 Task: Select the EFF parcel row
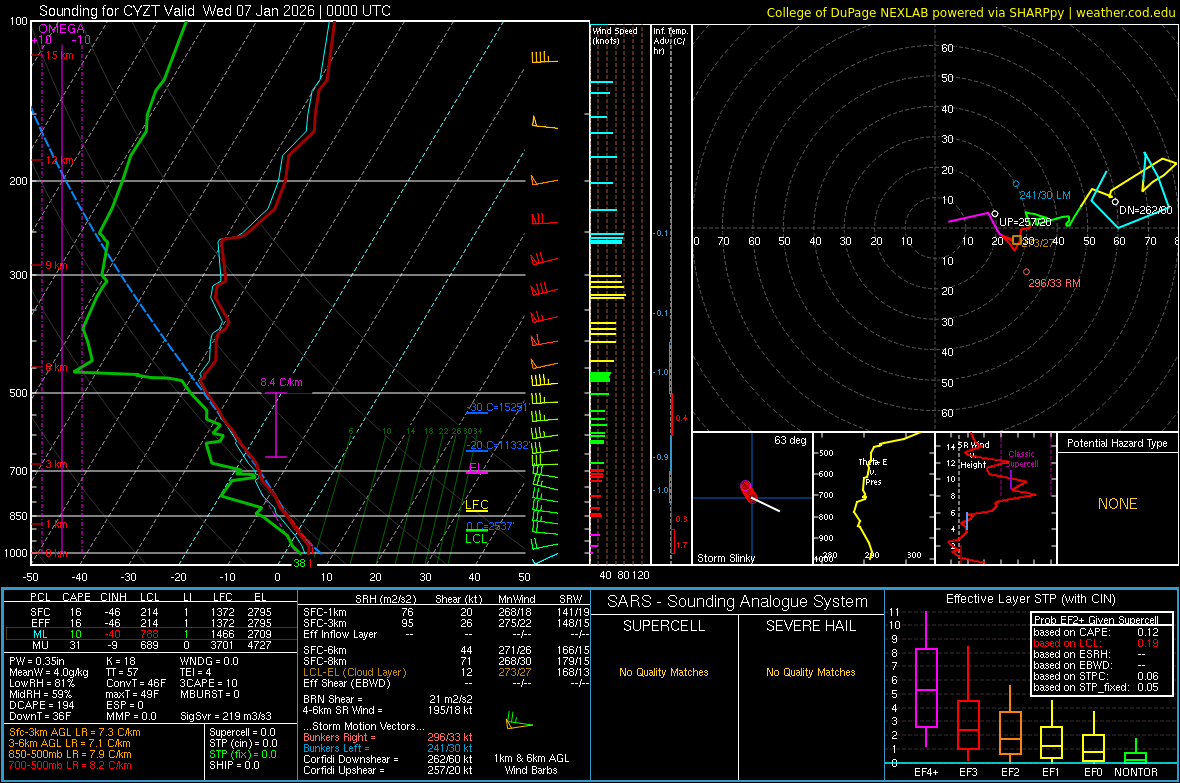[151, 623]
